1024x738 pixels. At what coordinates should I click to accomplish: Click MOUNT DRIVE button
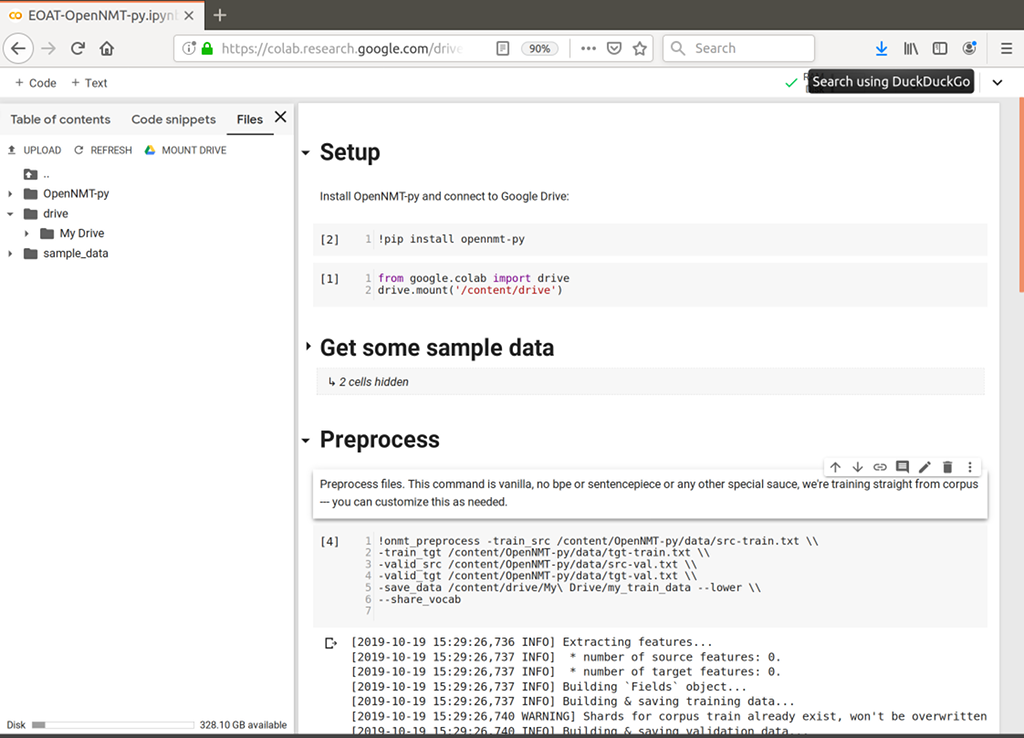(185, 150)
